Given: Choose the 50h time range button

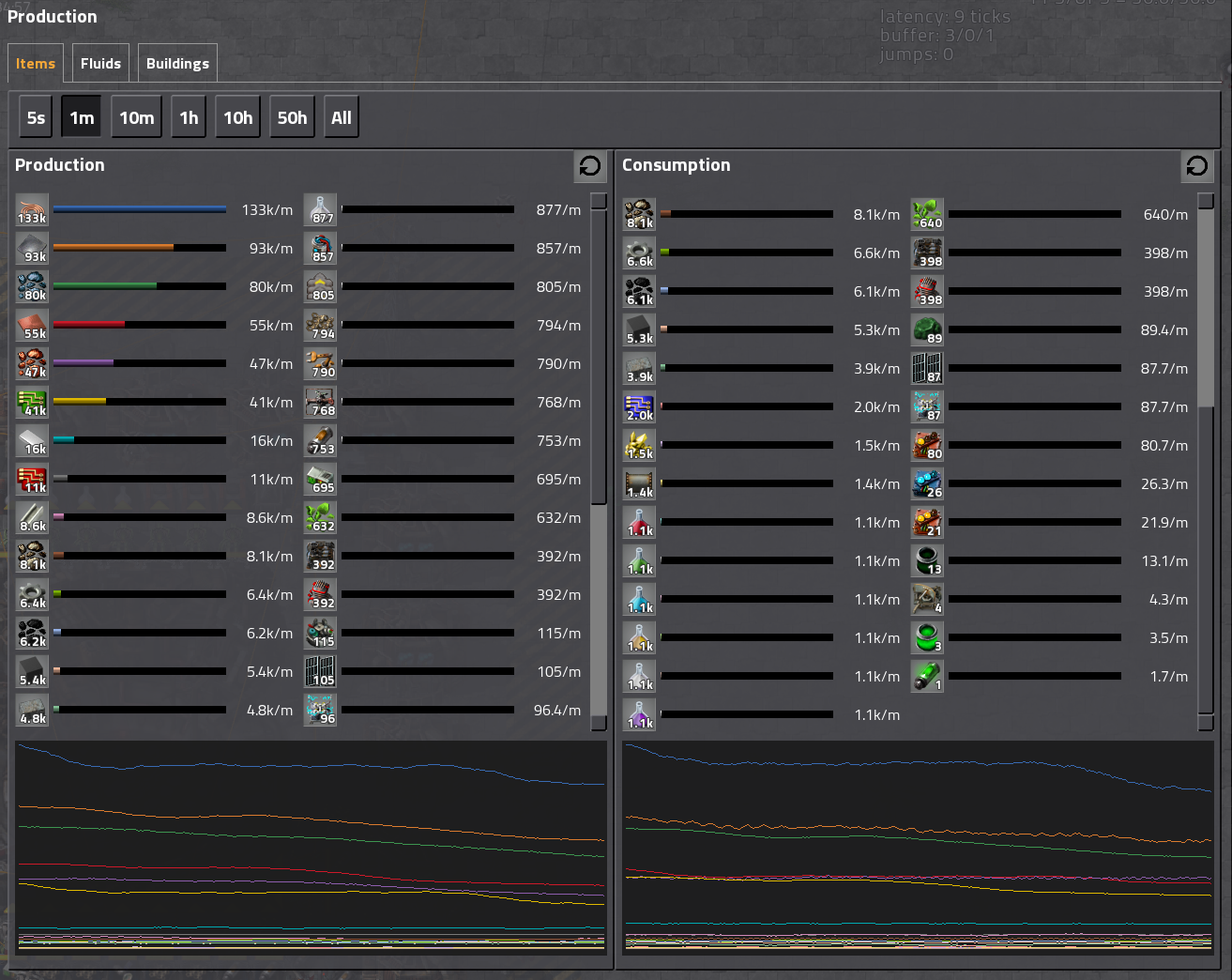Looking at the screenshot, I should [292, 118].
